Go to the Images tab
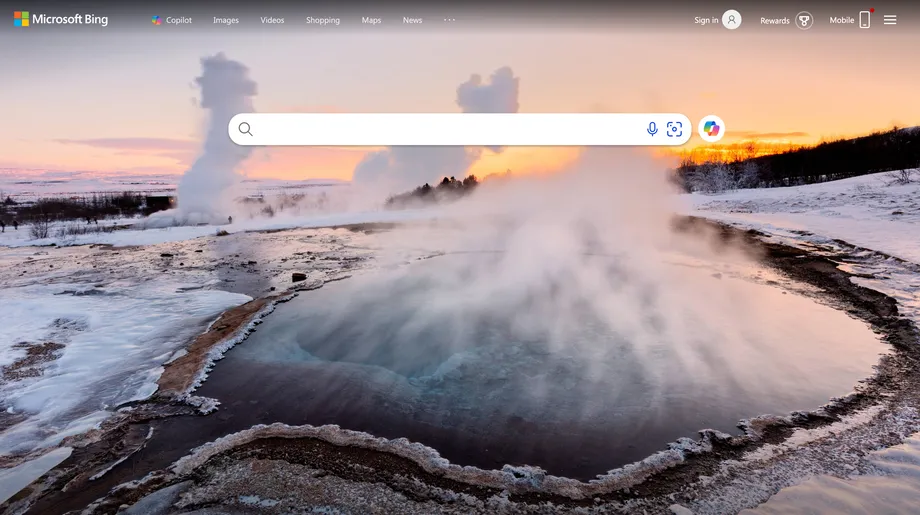The height and width of the screenshot is (515, 920). pyautogui.click(x=226, y=20)
